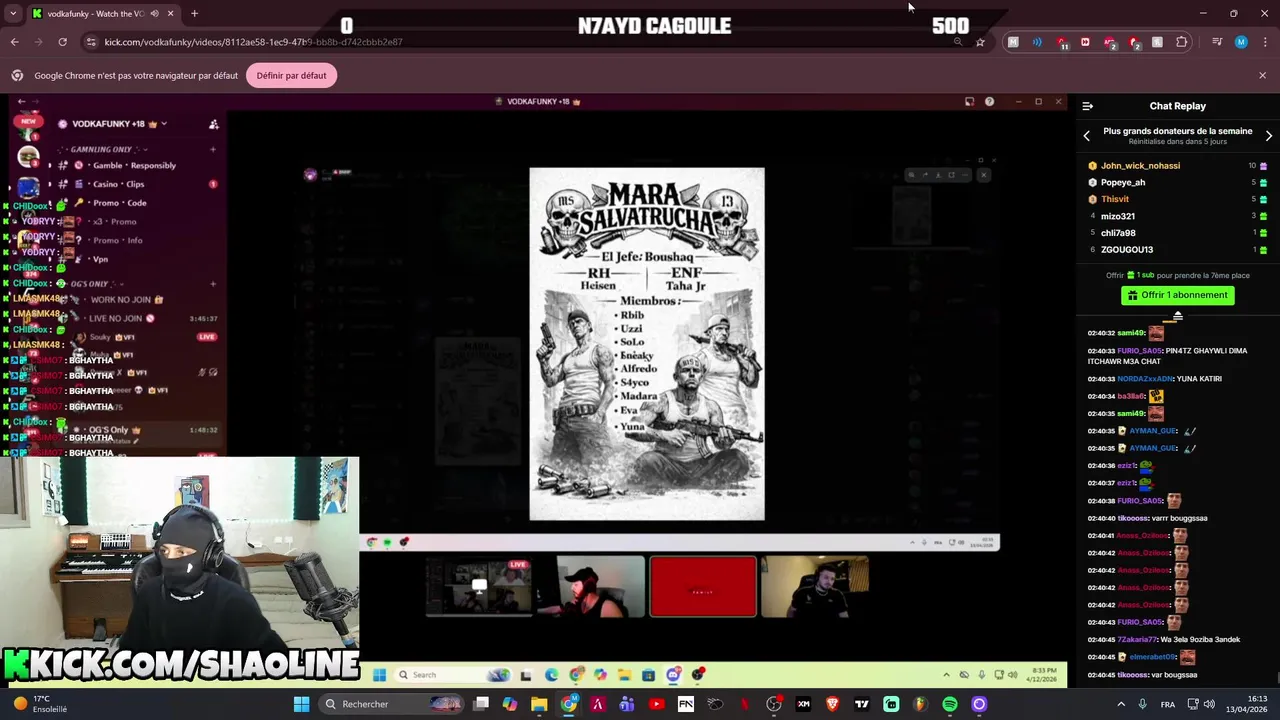Image resolution: width=1280 pixels, height=720 pixels.
Task: Click the inner Windows search box in stream
Action: click(x=453, y=675)
